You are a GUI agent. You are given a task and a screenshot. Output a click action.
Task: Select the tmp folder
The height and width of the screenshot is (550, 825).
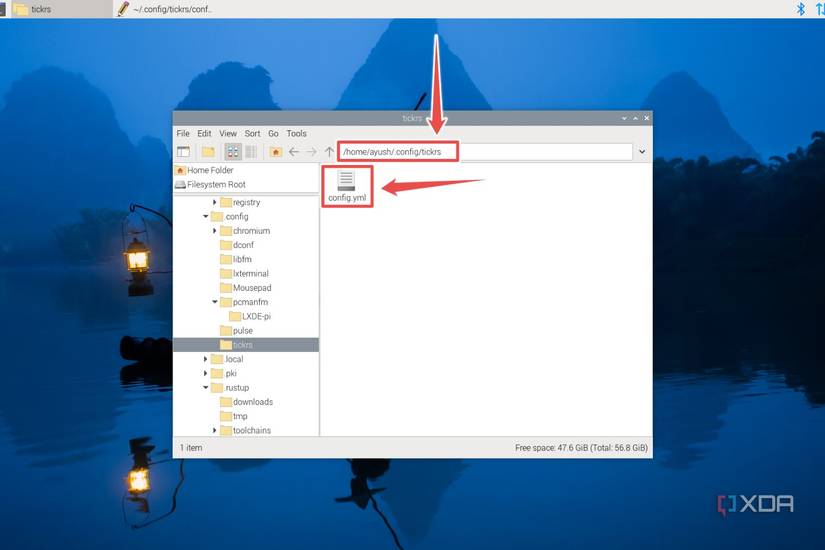234,416
